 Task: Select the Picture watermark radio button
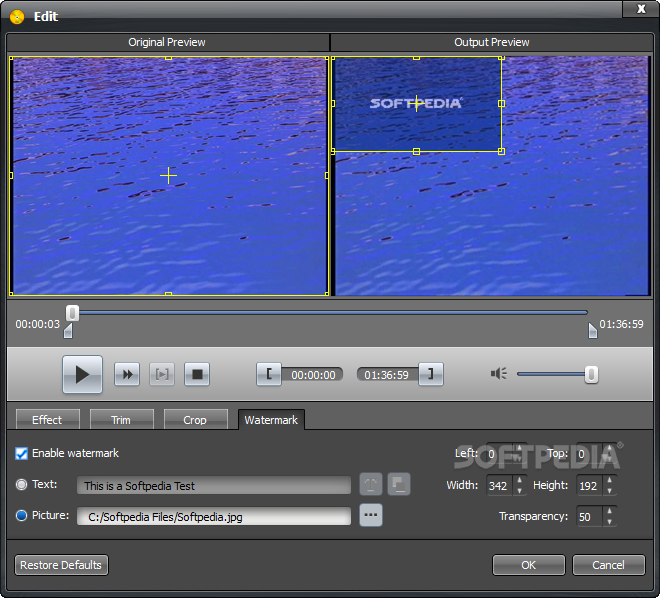pyautogui.click(x=21, y=516)
